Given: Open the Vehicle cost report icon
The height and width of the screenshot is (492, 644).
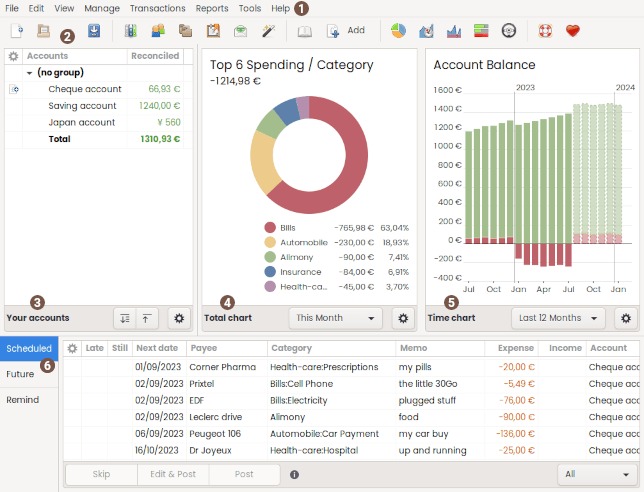Looking at the screenshot, I should pyautogui.click(x=508, y=31).
